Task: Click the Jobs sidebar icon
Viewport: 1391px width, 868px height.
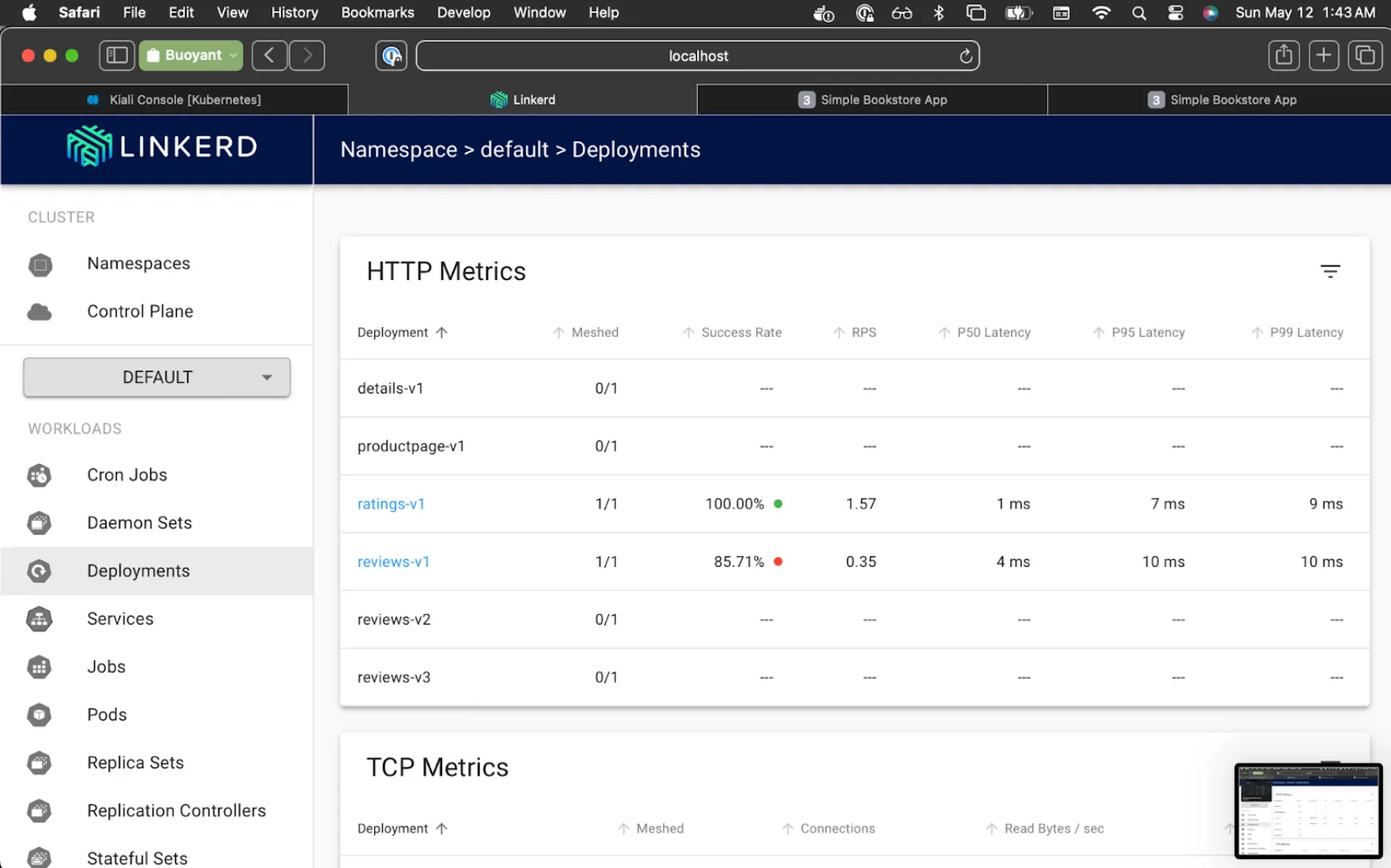Action: pyautogui.click(x=39, y=667)
